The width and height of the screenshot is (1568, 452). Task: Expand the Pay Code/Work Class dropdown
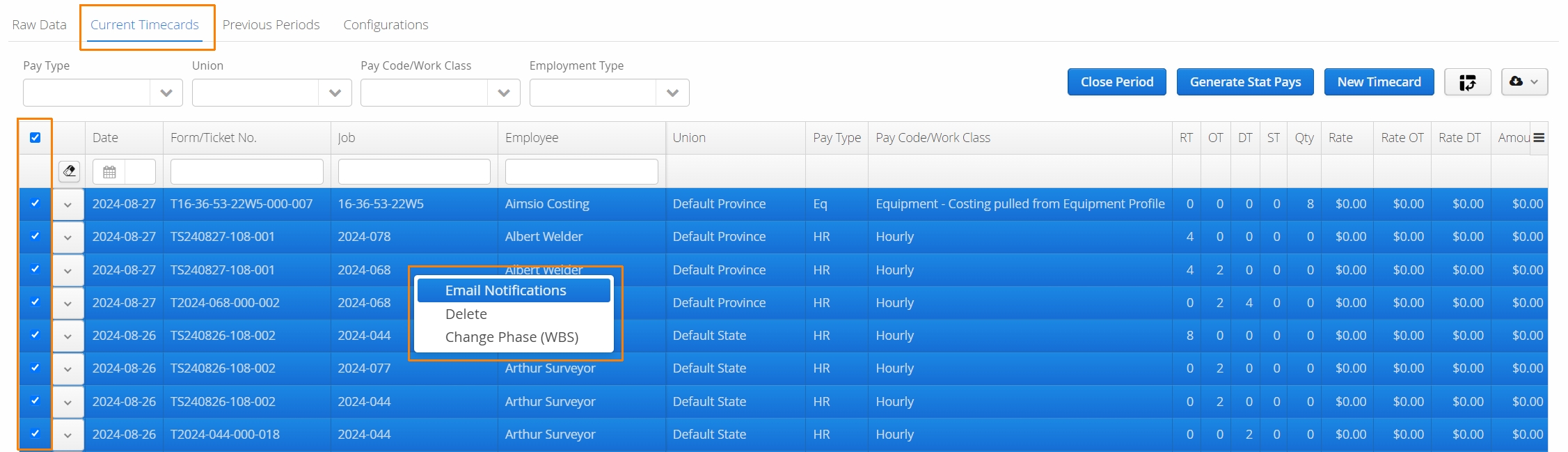point(504,93)
